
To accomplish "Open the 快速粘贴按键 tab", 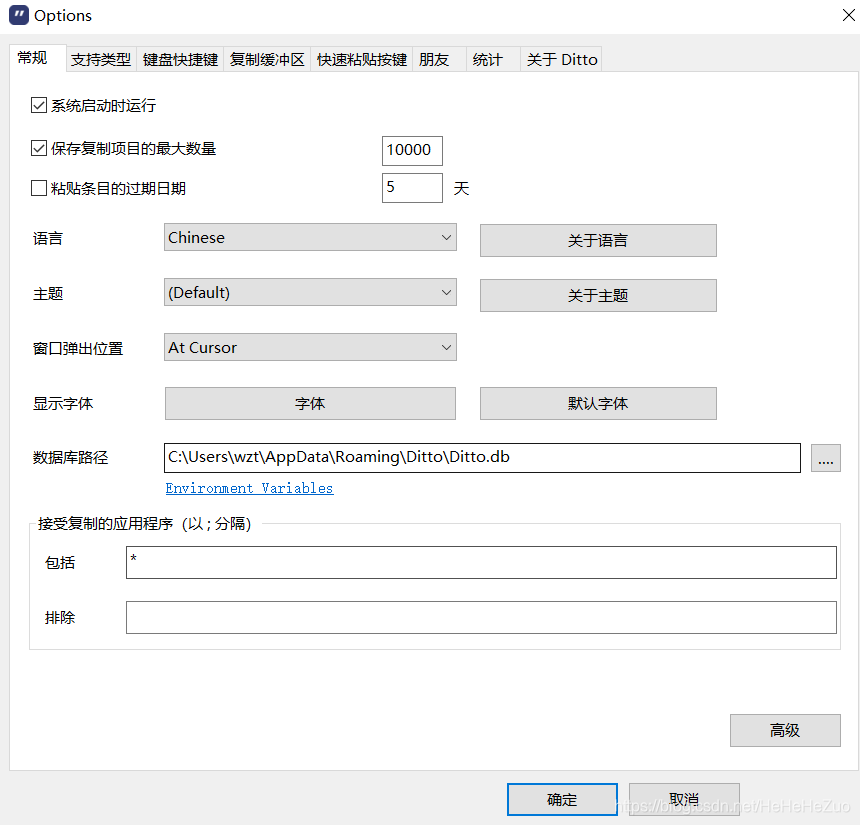I will 361,59.
